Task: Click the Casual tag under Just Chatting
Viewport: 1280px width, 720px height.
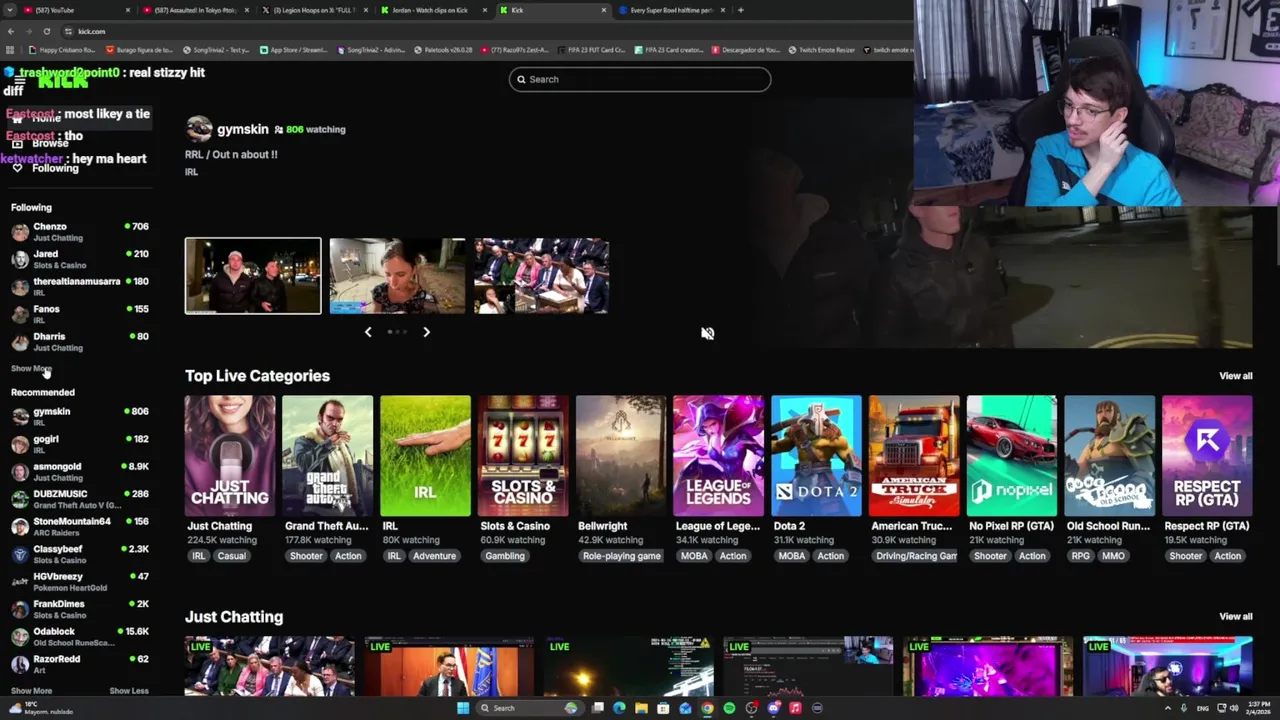Action: coord(231,556)
